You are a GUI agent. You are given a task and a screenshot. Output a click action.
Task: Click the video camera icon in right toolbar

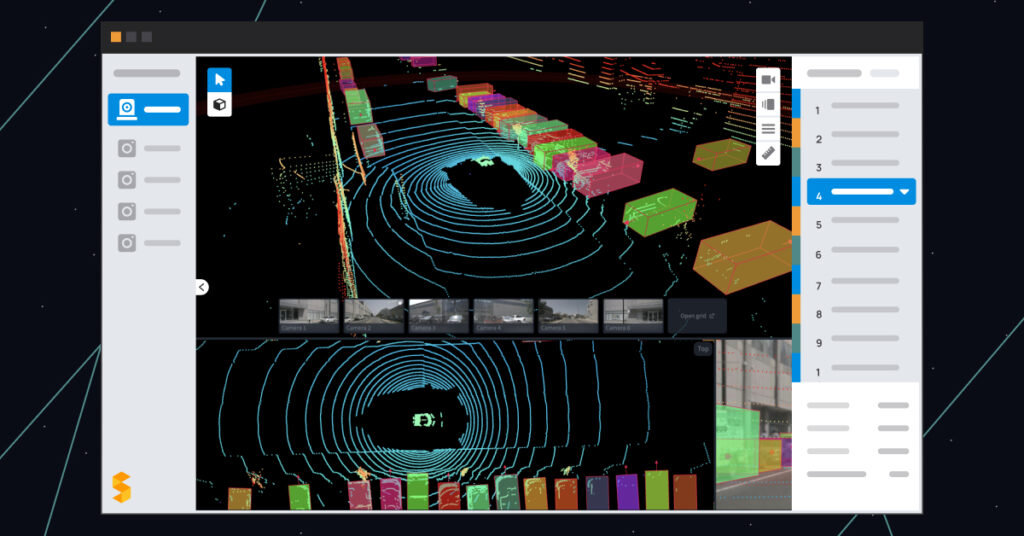coord(768,80)
